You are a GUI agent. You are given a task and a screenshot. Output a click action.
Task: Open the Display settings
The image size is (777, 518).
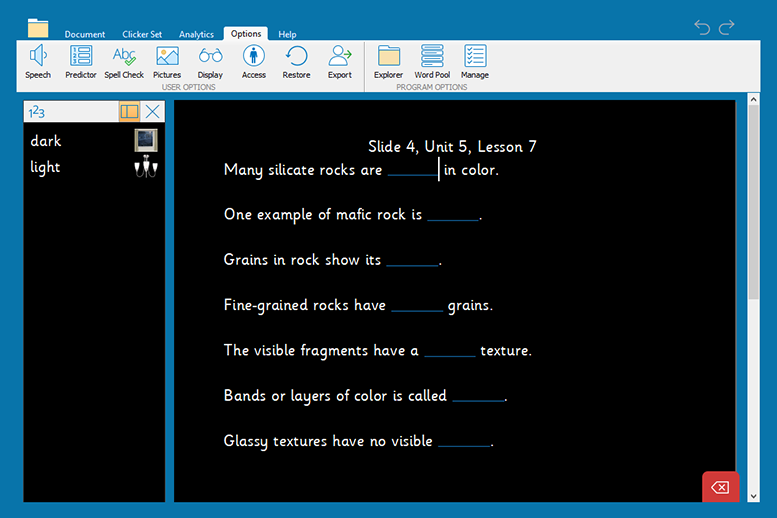210,61
